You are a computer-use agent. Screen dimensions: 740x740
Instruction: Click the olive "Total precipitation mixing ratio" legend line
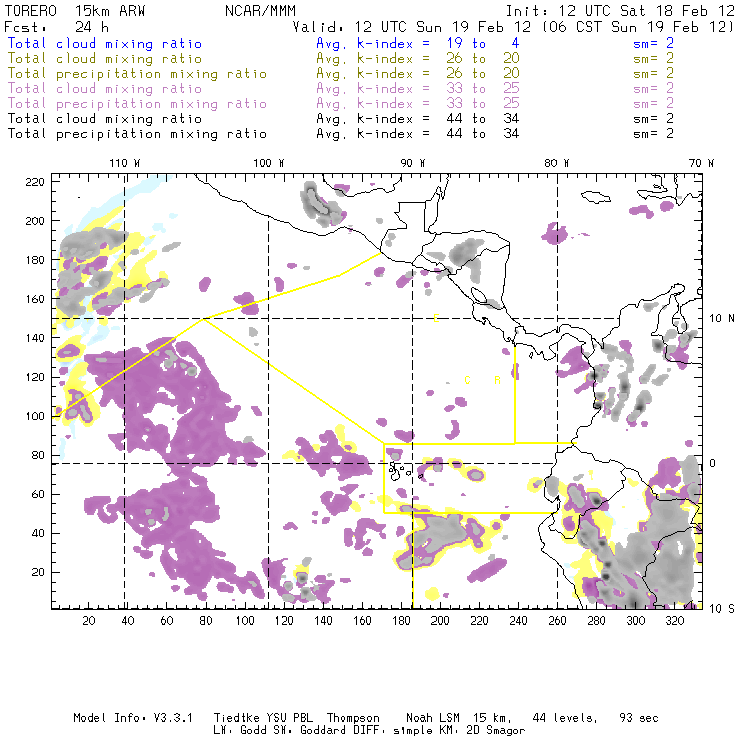[137, 74]
